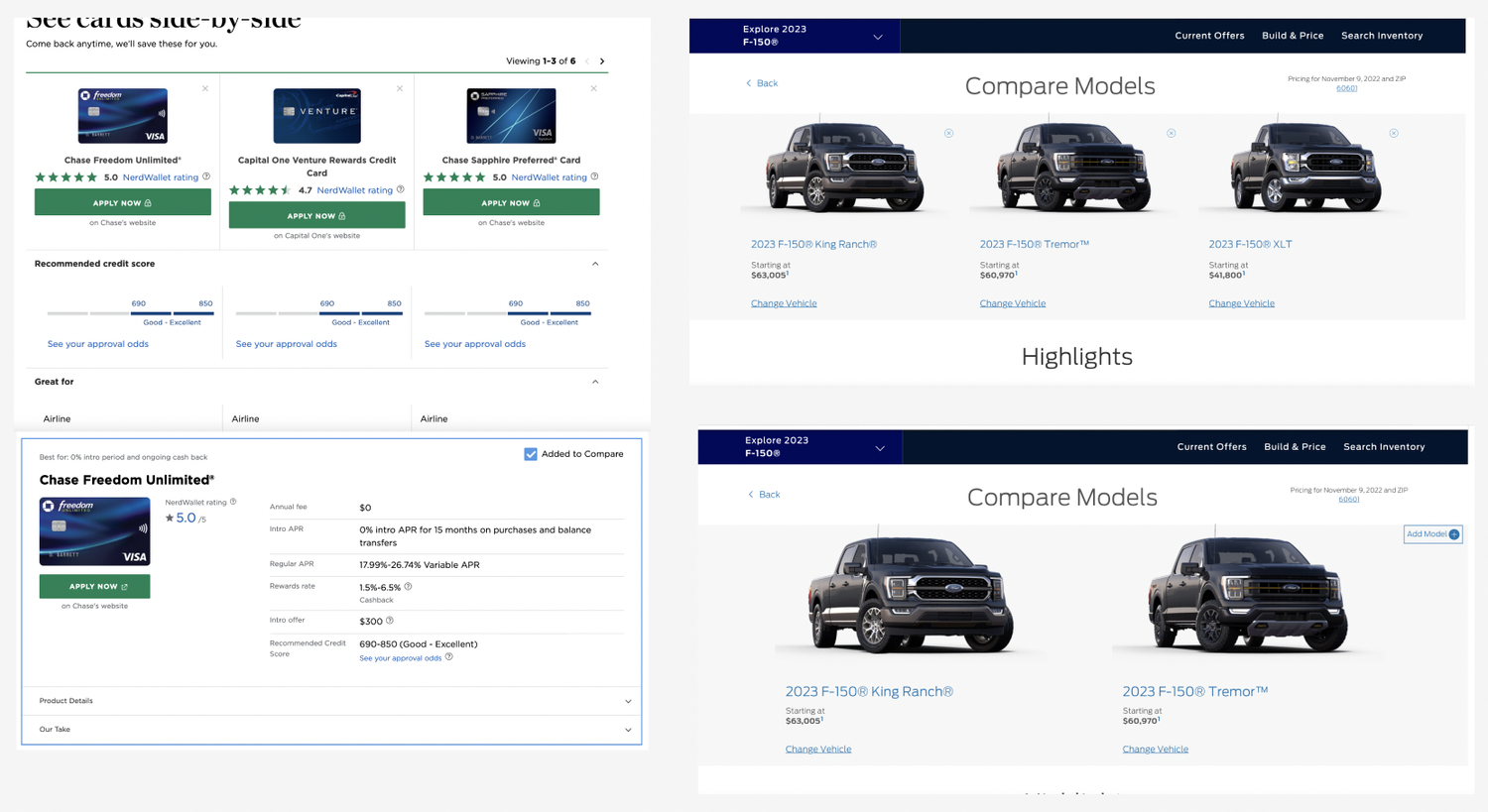Collapse Great for section
Screen dimensions: 1488x812
595,382
